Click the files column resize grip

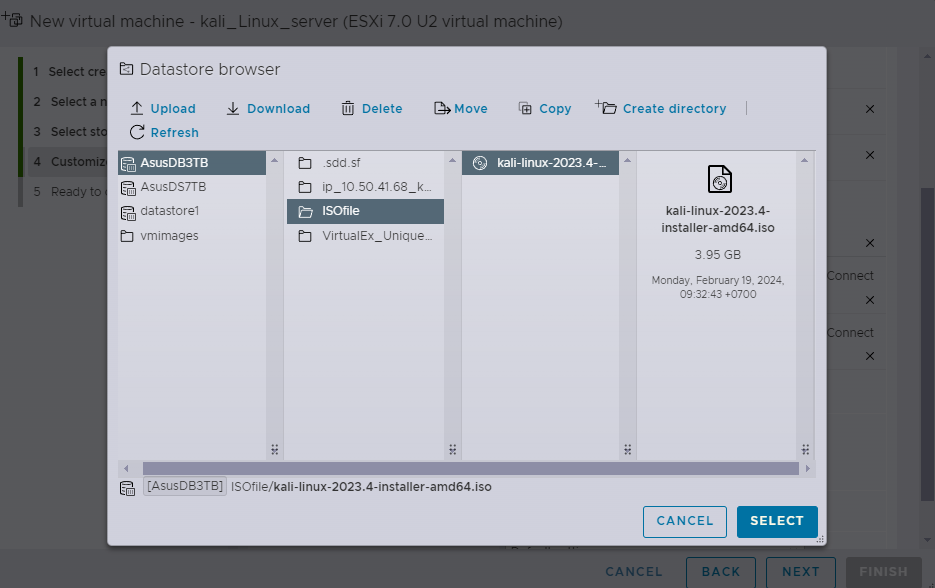627,450
